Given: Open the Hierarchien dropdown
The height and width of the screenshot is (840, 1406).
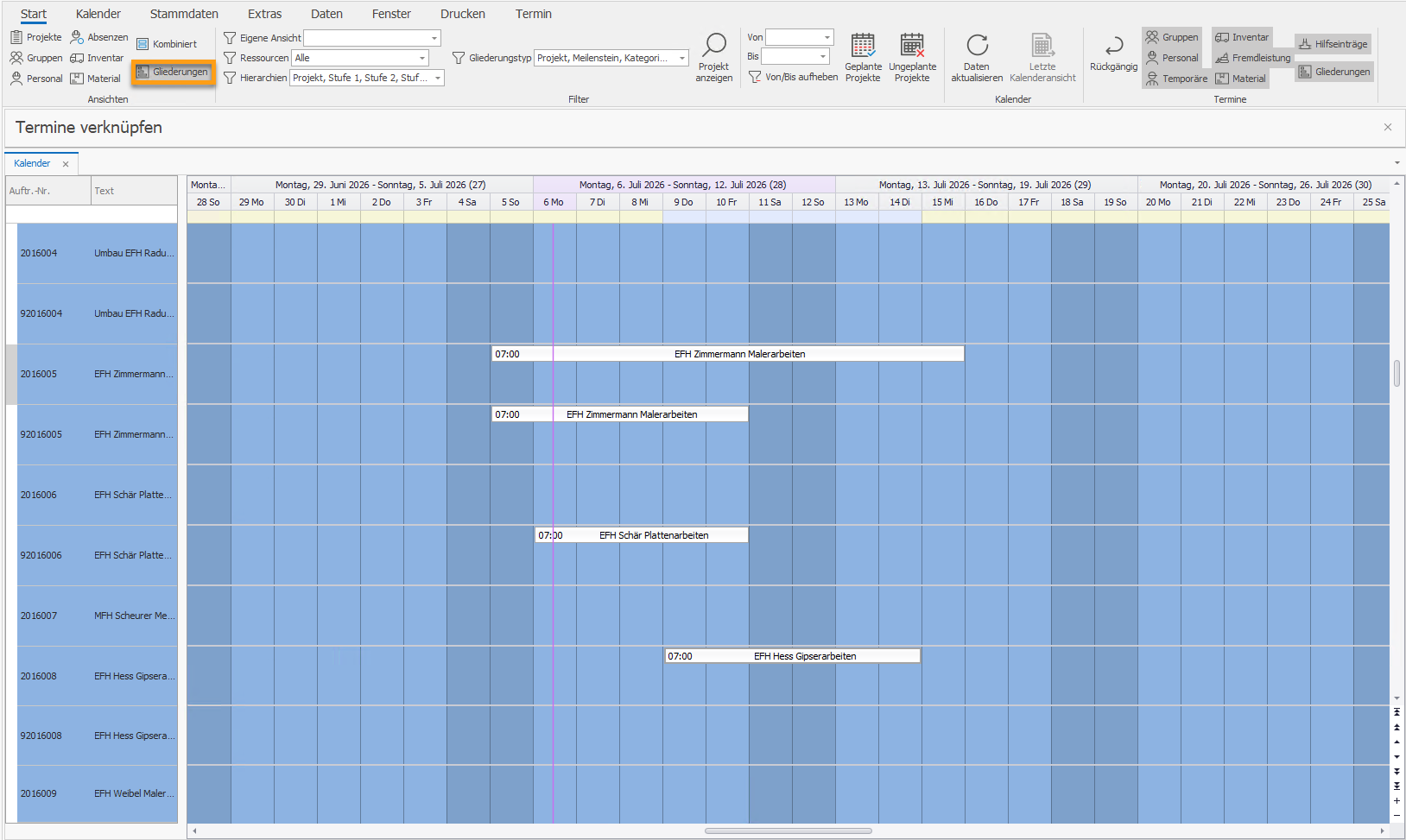Looking at the screenshot, I should [437, 78].
